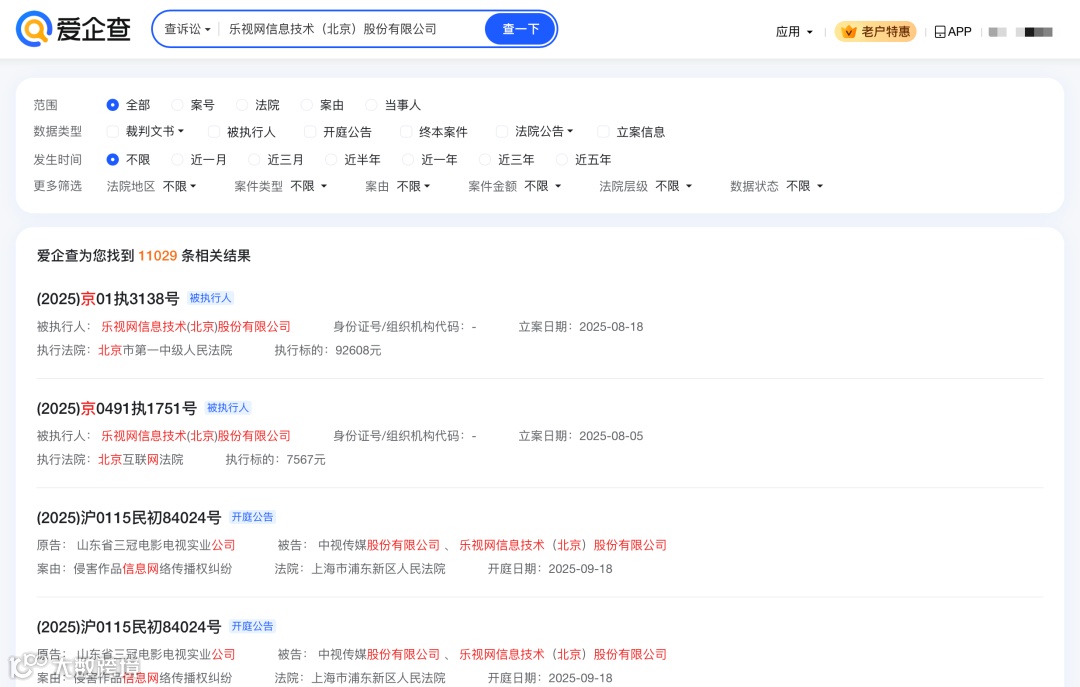The image size is (1080, 687).
Task: Click 执行标的 value 92608元
Action: point(358,350)
